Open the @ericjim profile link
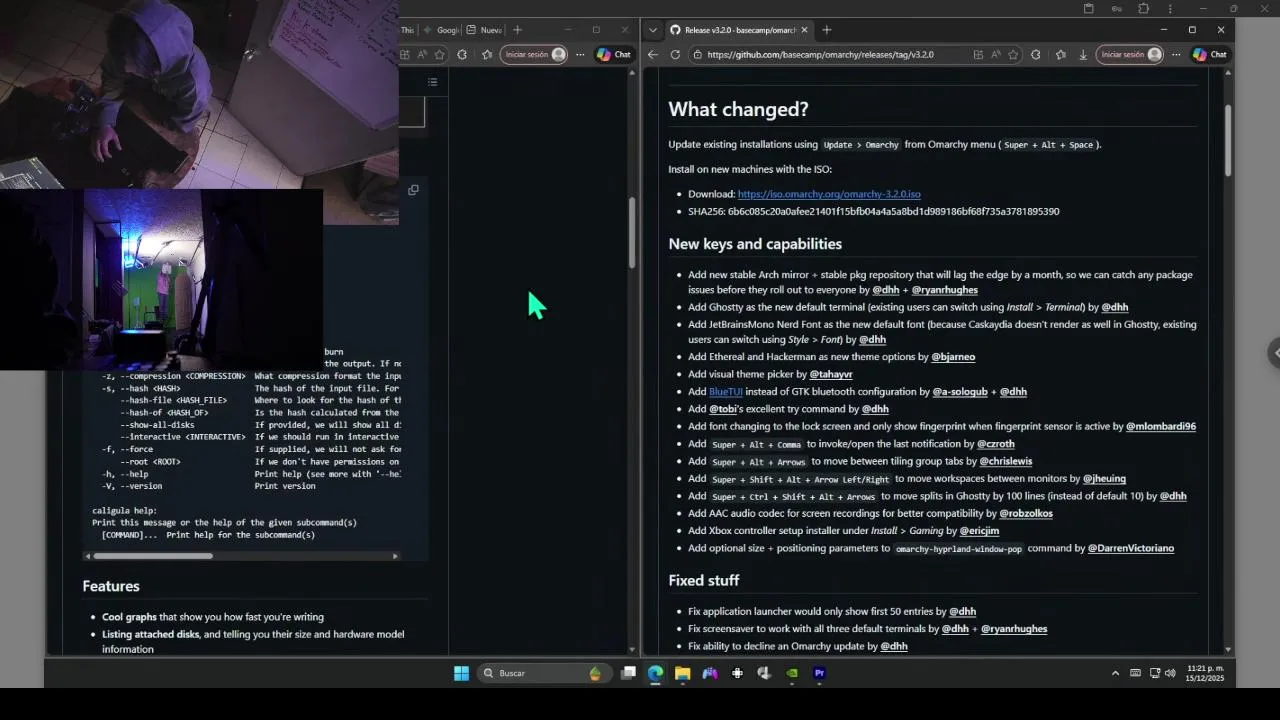The image size is (1280, 720). [x=979, y=531]
